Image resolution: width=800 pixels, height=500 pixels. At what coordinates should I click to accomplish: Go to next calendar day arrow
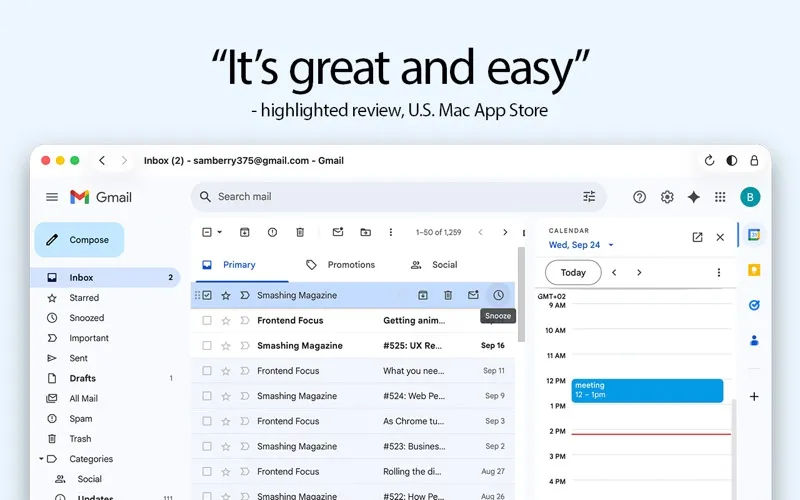coord(639,272)
